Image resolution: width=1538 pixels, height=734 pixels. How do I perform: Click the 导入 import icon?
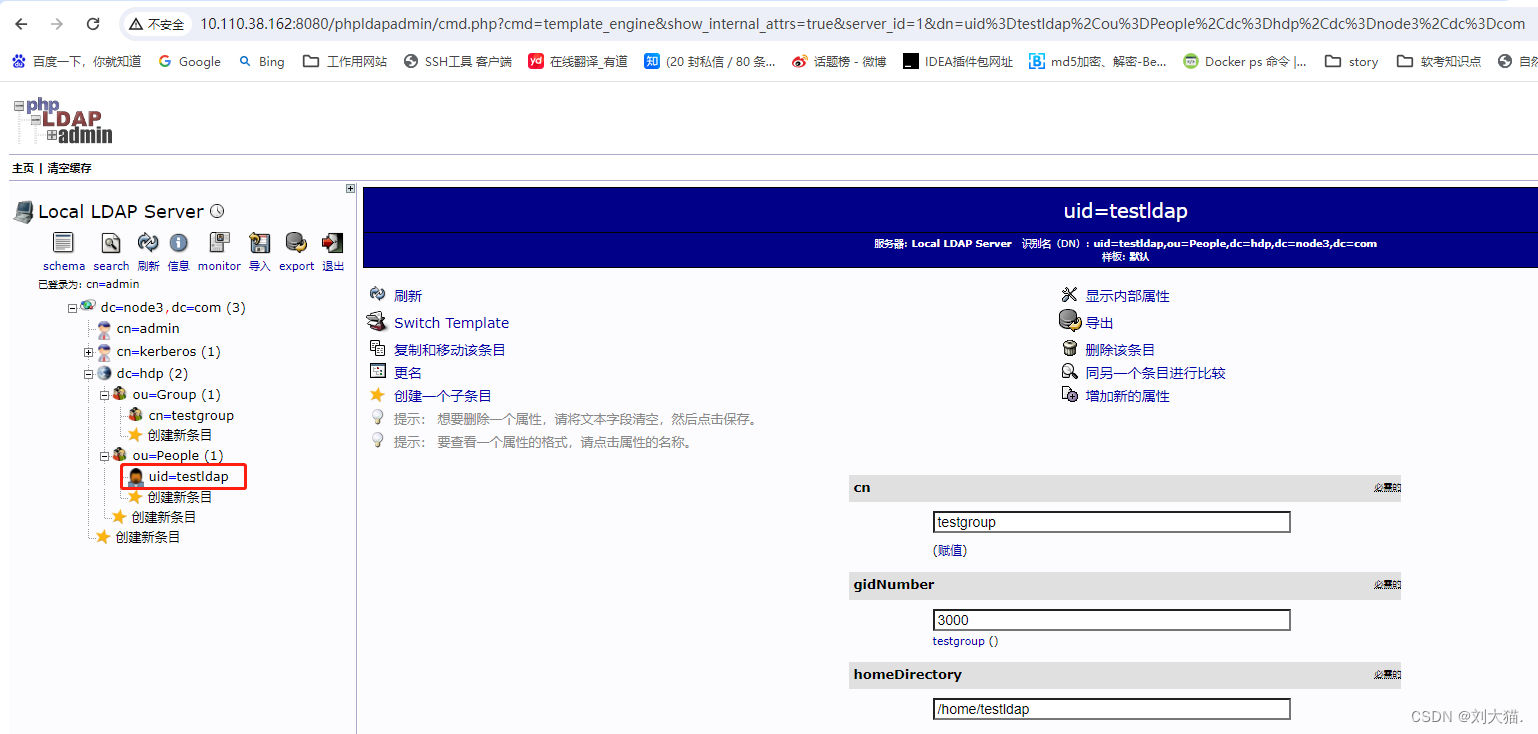260,243
